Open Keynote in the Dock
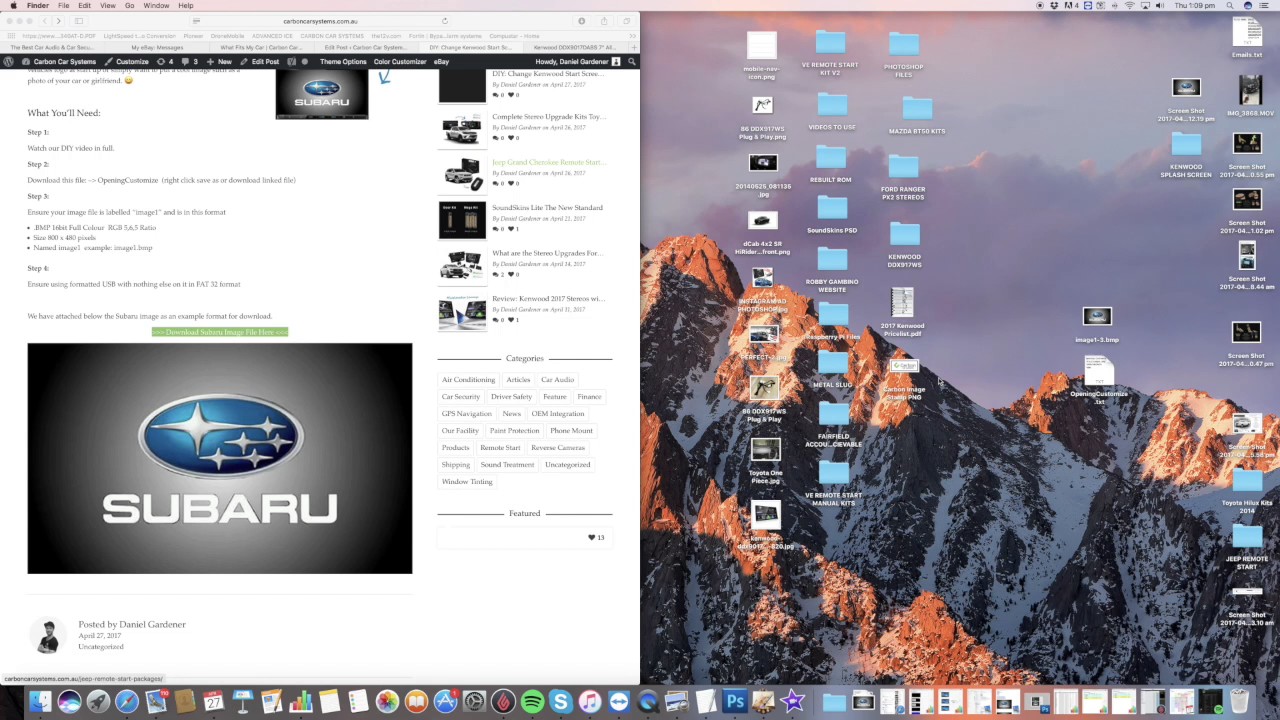This screenshot has width=1280, height=720. point(243,702)
